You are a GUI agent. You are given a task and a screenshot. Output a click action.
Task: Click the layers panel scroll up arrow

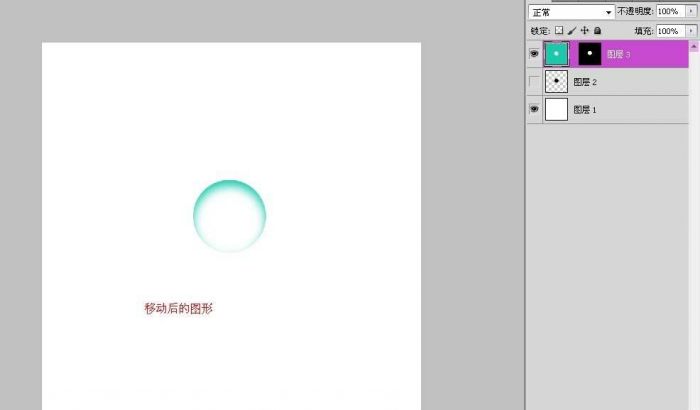(x=694, y=46)
